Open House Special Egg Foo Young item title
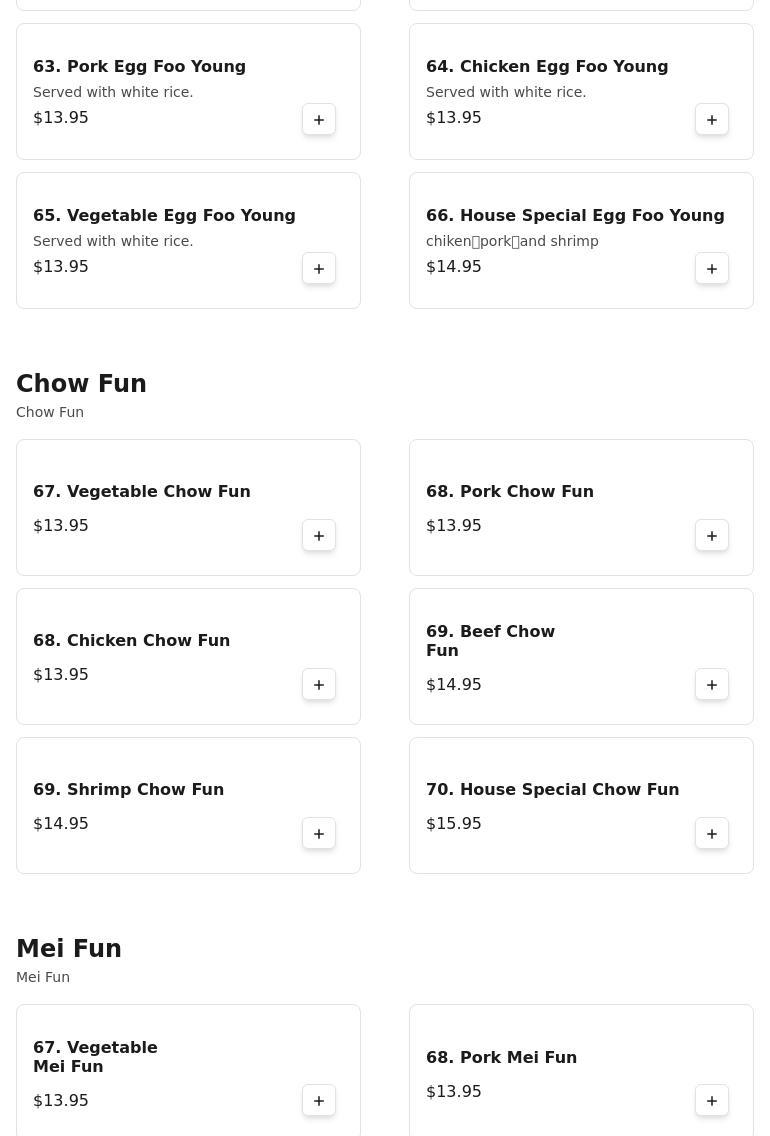The width and height of the screenshot is (770, 1136). point(575,215)
